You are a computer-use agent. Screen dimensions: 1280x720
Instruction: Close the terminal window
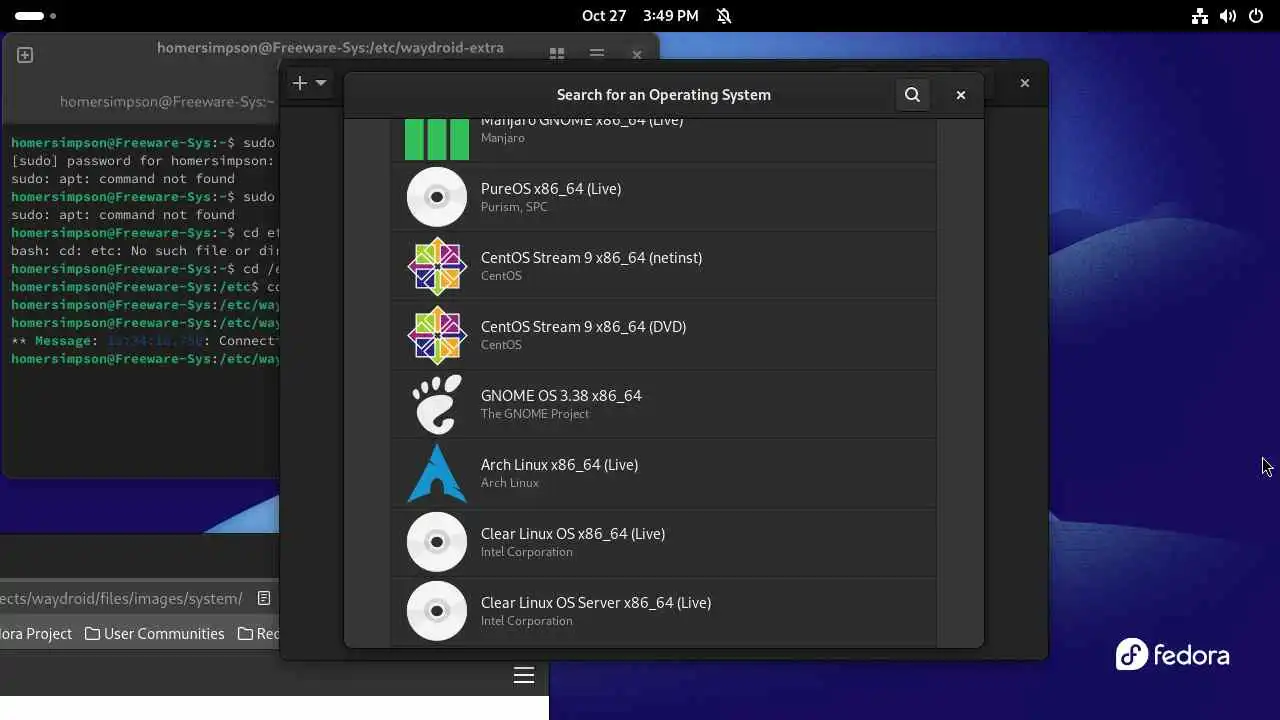[x=637, y=54]
